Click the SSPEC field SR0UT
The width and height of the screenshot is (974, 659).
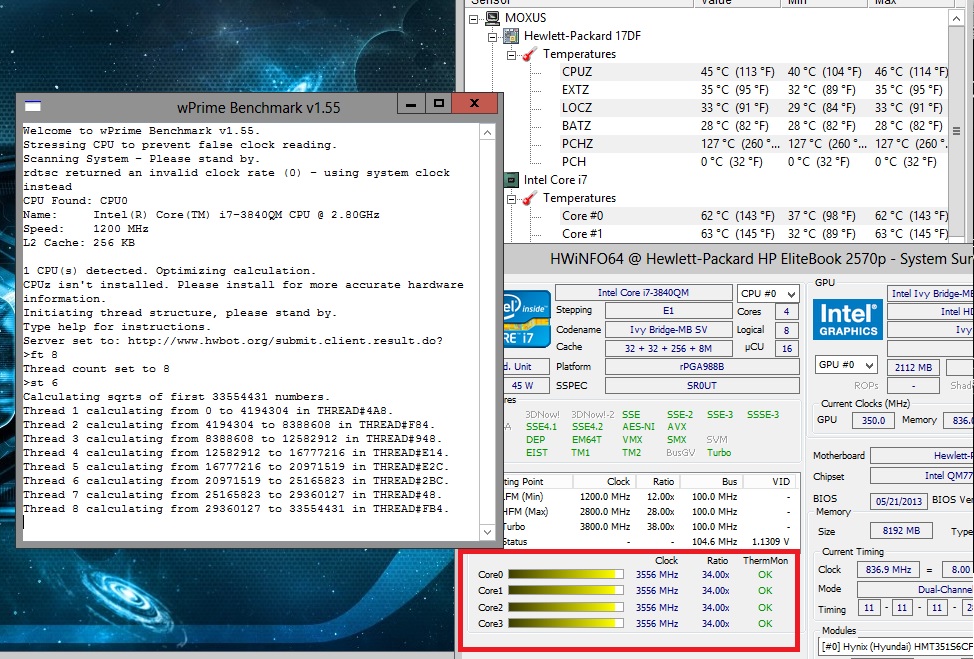click(x=702, y=386)
